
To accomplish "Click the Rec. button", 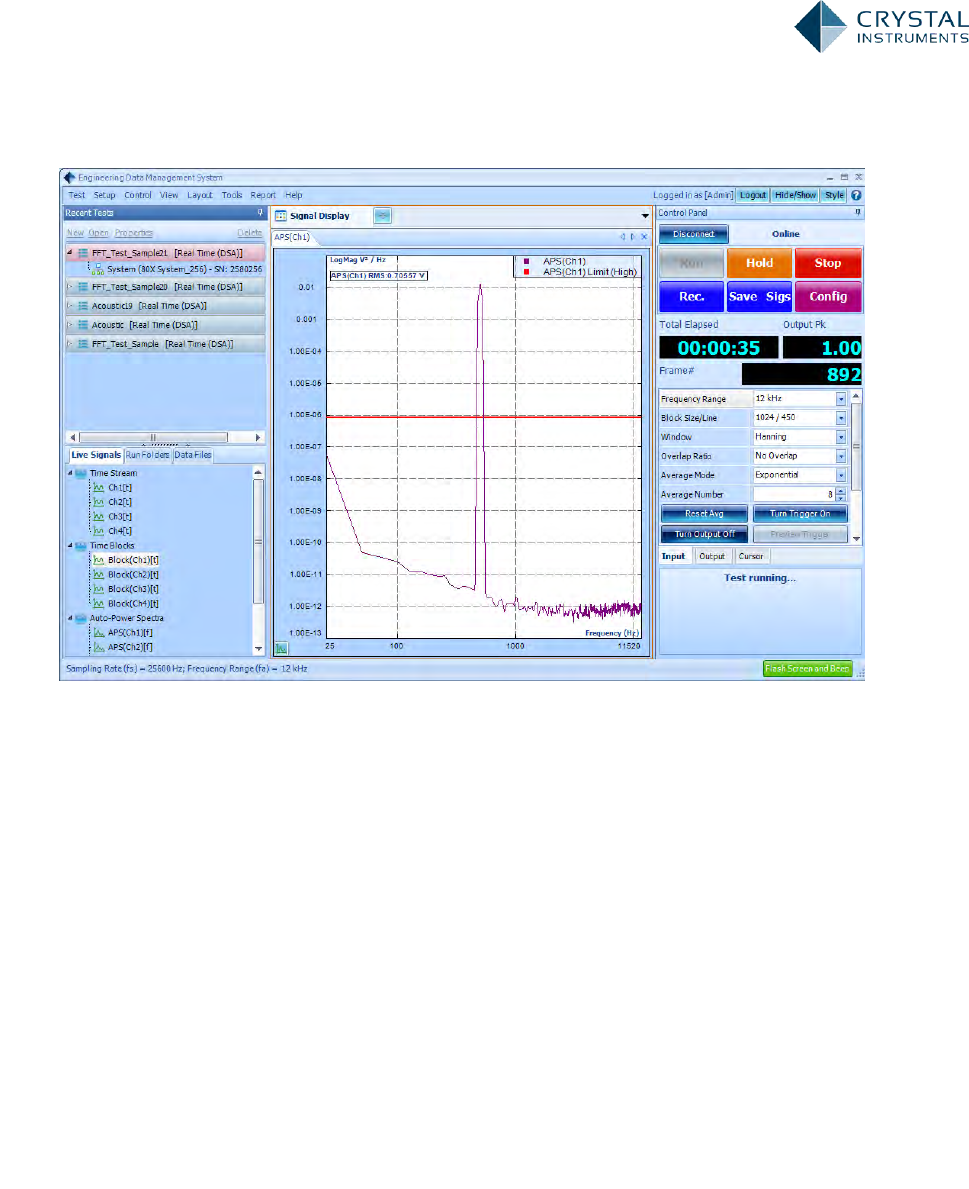I will click(691, 296).
